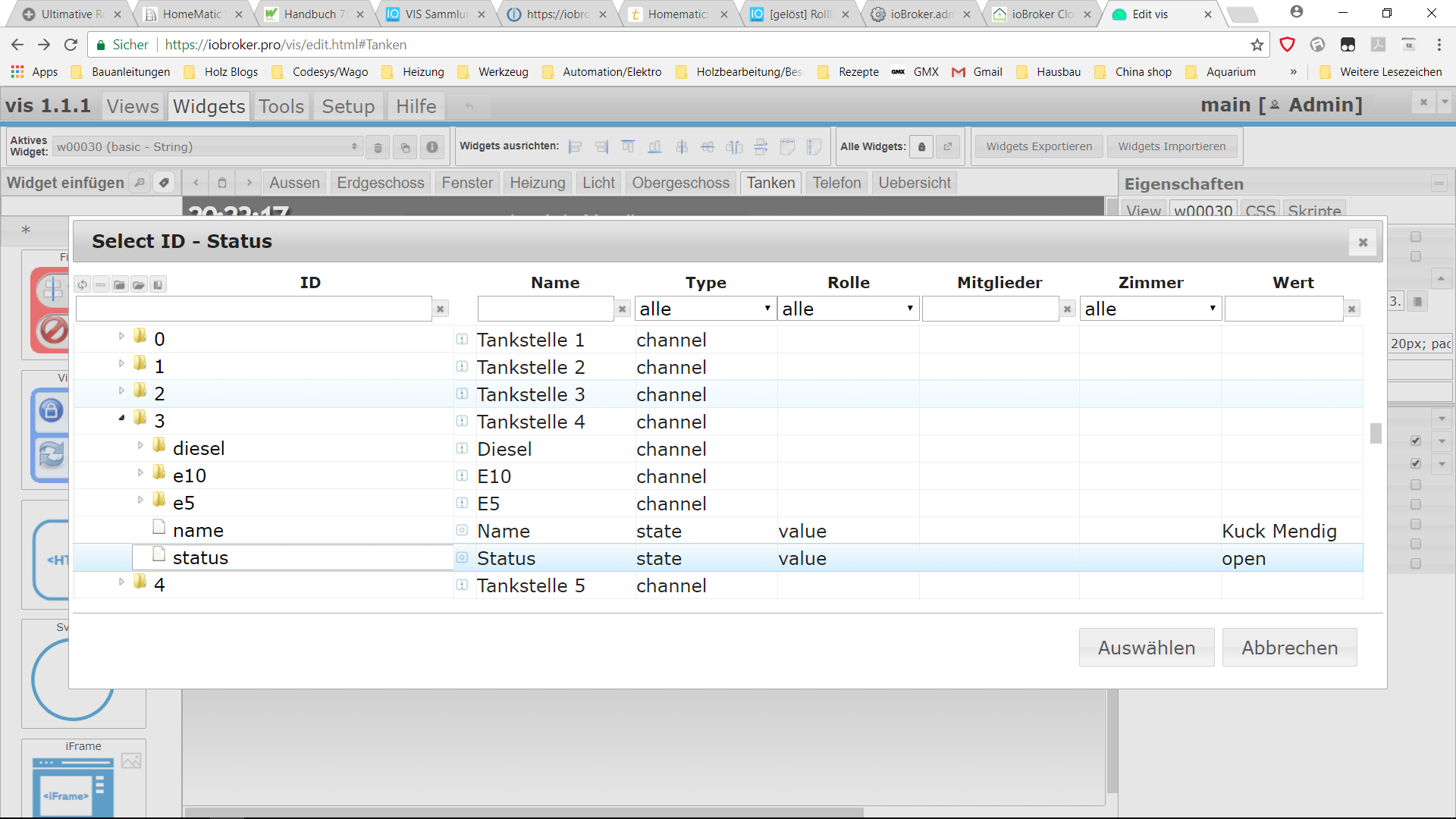This screenshot has width=1456, height=819.
Task: Click the list view toggle icon next to refresh
Action: click(101, 284)
